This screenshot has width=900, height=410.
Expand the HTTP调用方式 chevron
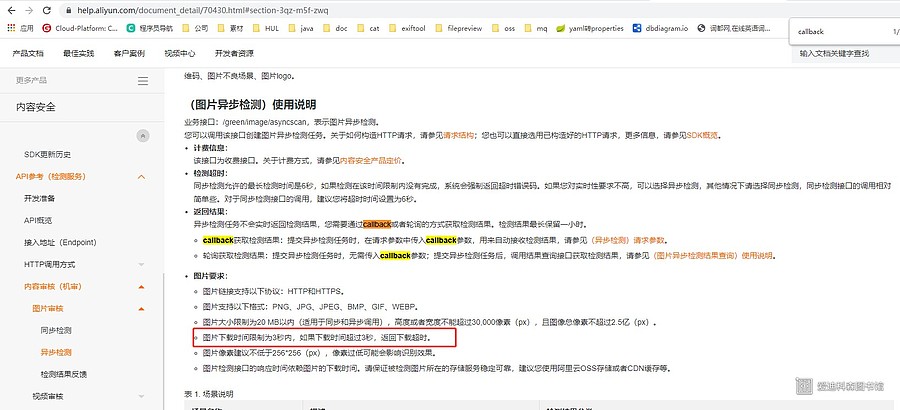tap(142, 265)
